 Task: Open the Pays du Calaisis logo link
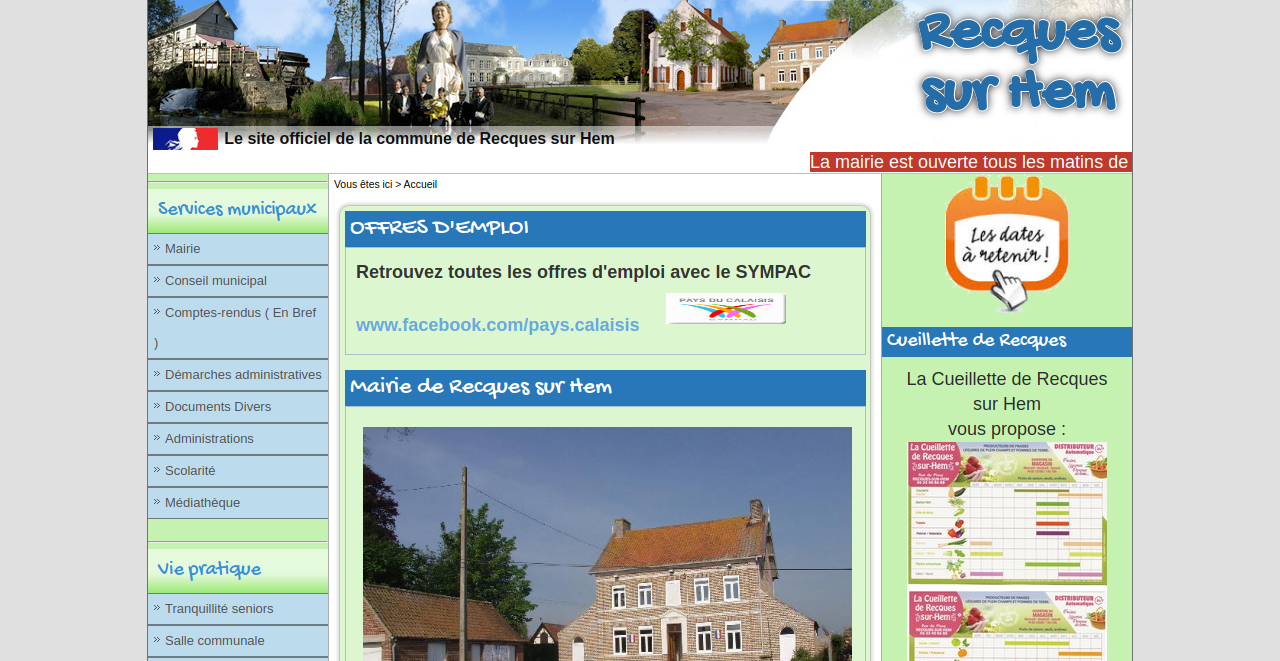coord(725,307)
